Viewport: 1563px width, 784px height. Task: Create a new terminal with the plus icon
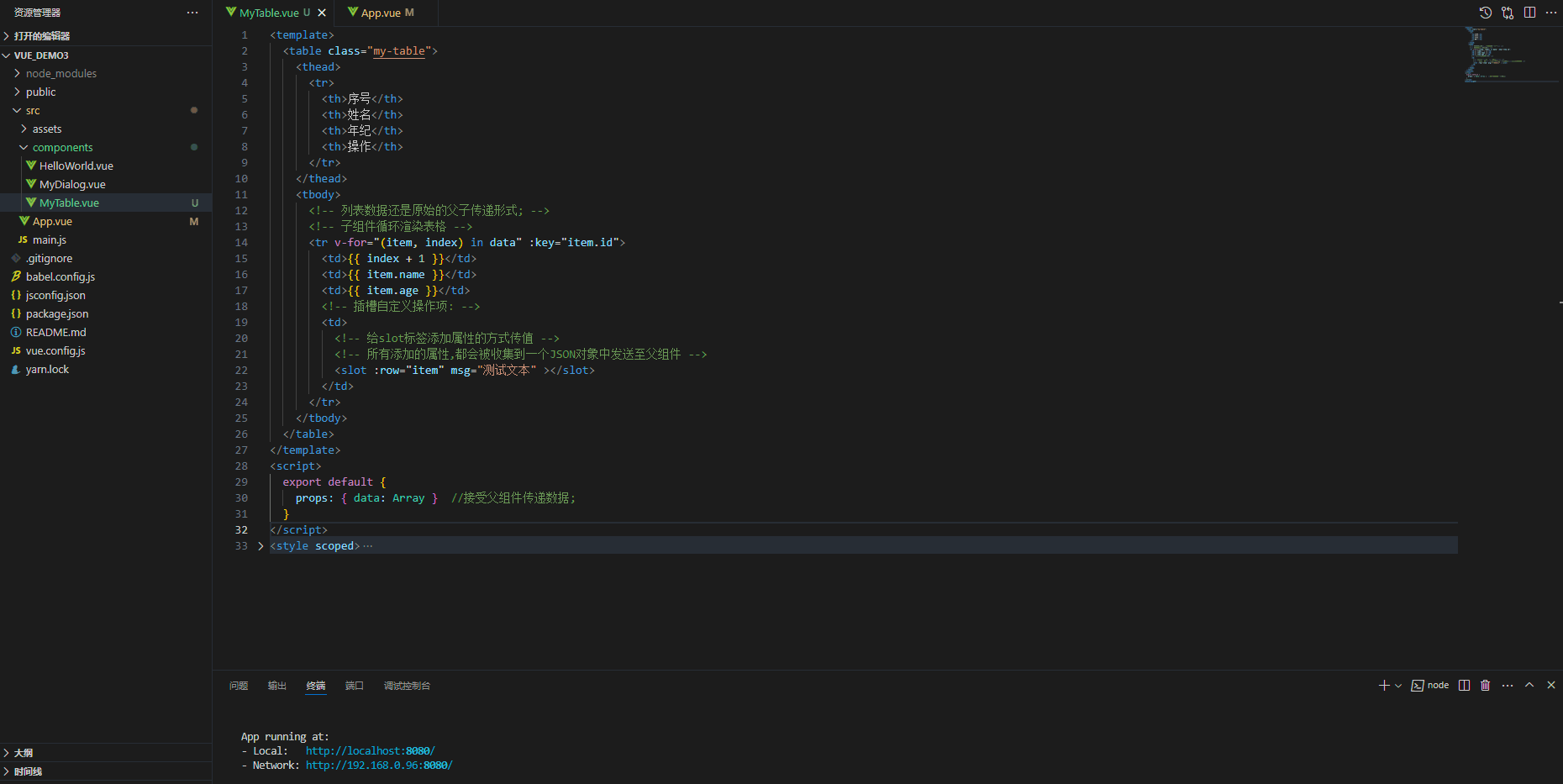tap(1384, 686)
